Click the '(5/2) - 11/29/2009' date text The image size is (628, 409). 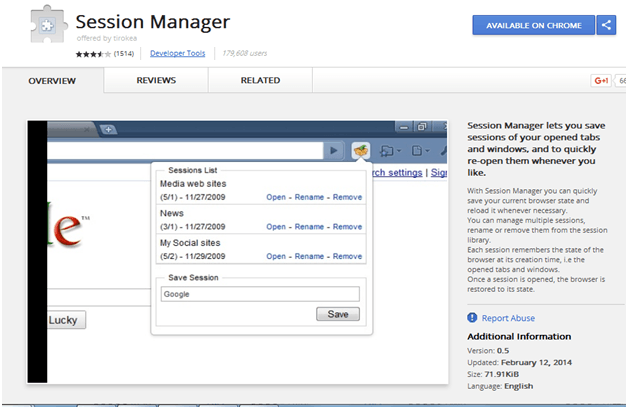coord(193,256)
